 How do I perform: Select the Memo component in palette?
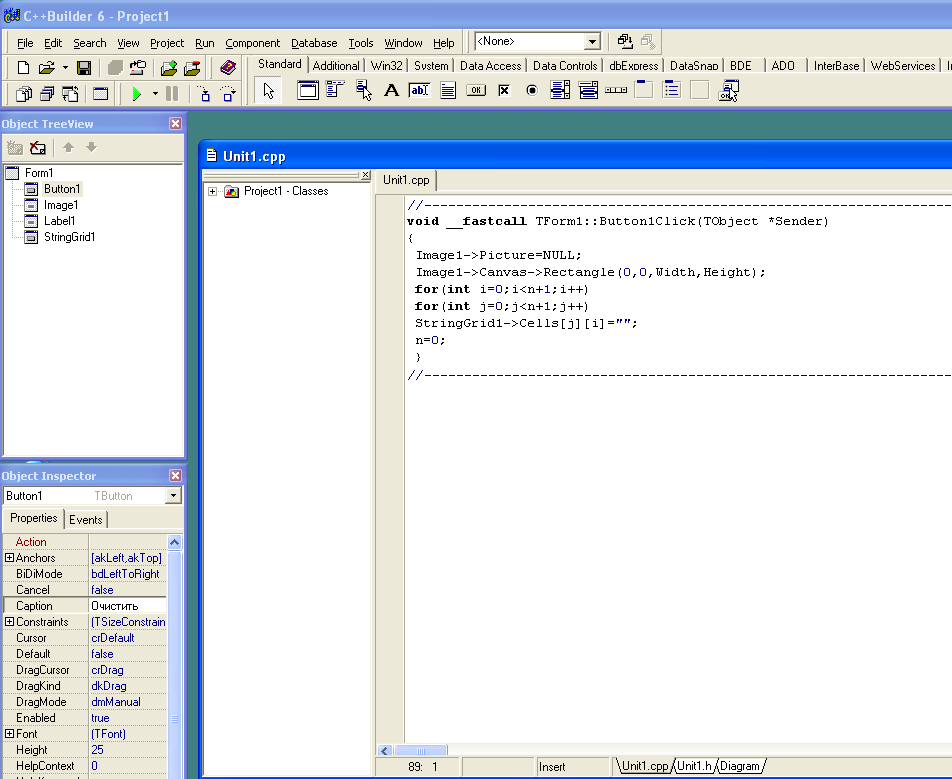(x=448, y=90)
